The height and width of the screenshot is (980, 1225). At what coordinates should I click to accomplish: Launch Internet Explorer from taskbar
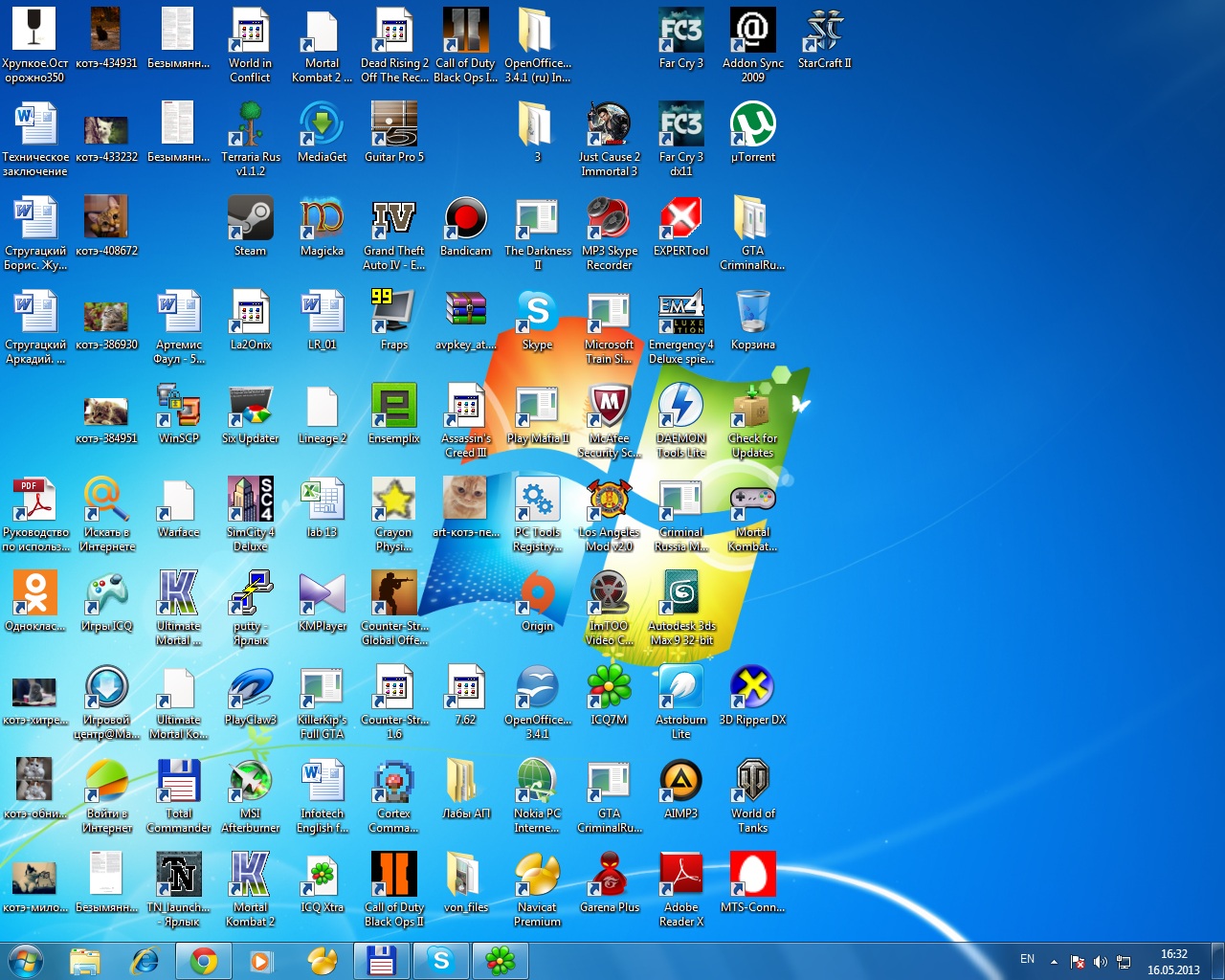[x=145, y=961]
